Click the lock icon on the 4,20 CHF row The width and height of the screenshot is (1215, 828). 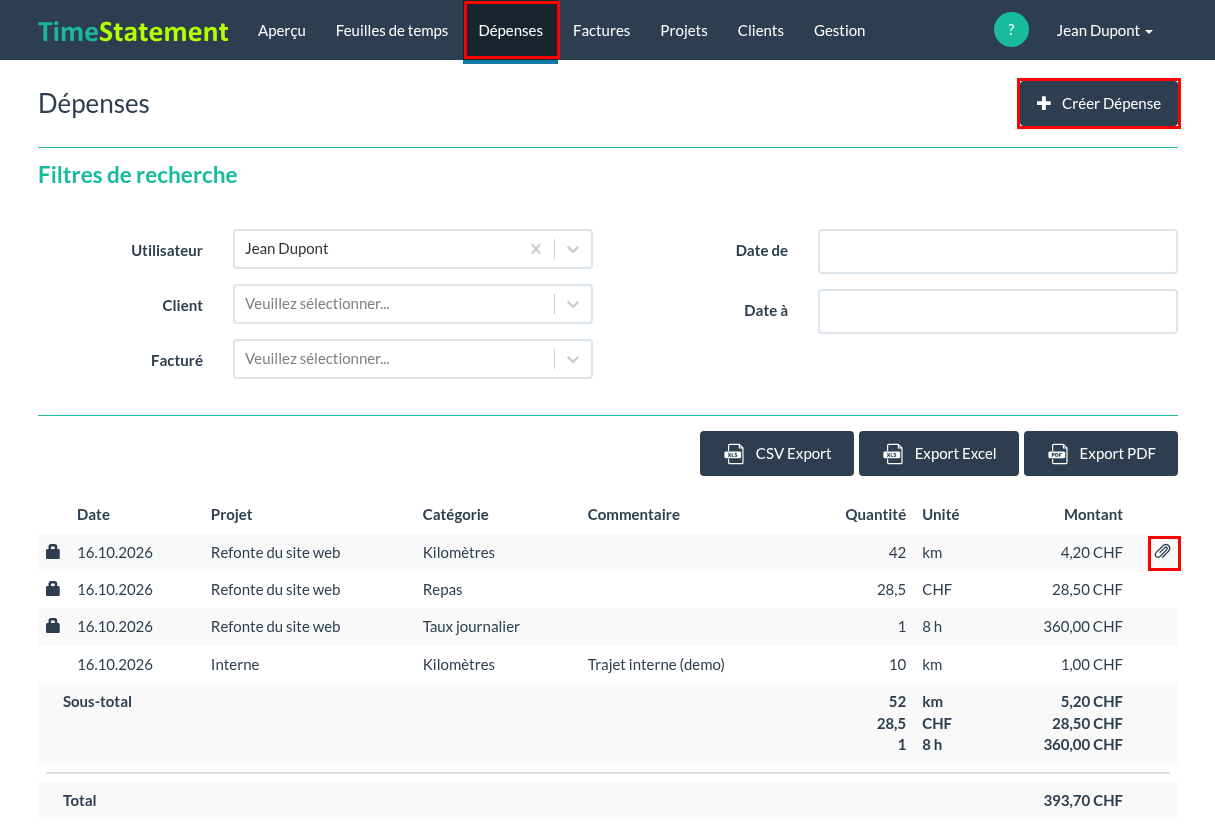pos(53,552)
